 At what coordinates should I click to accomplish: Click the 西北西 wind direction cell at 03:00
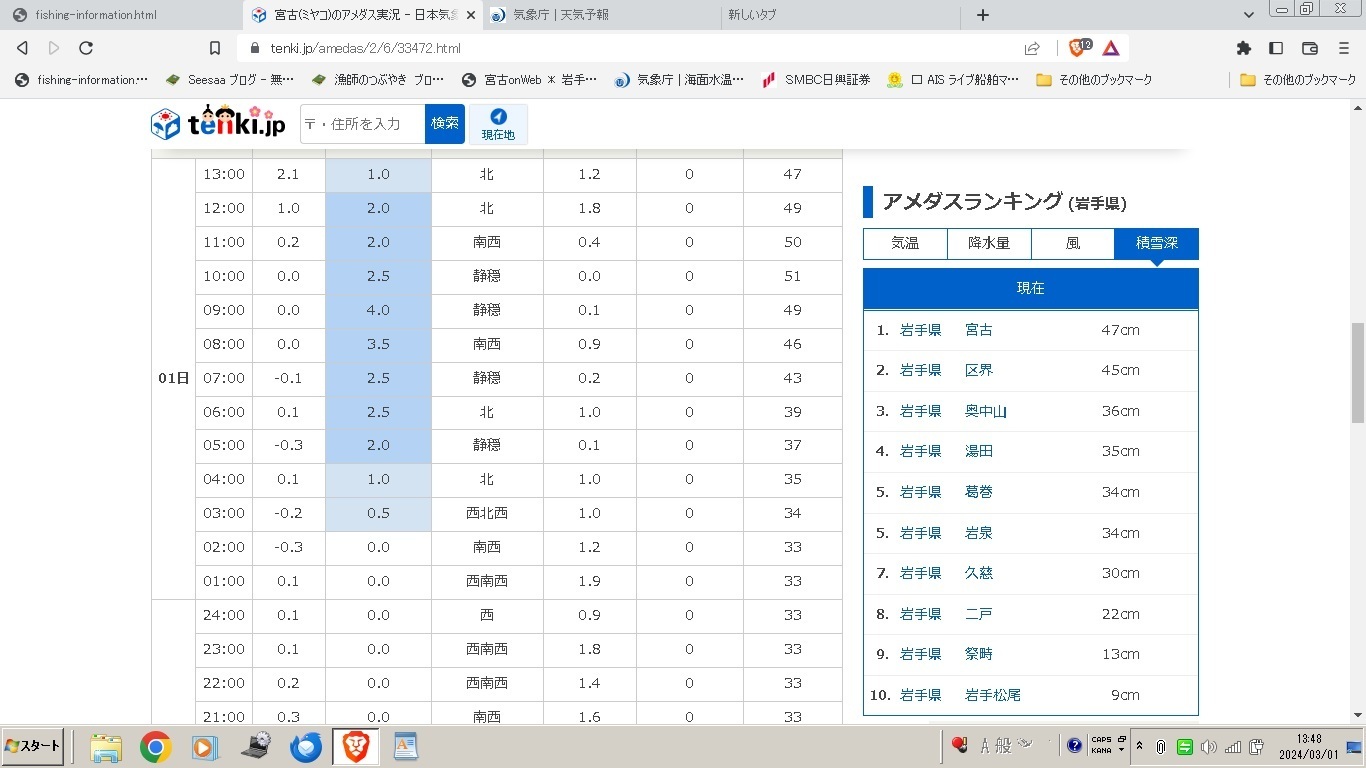pyautogui.click(x=487, y=513)
